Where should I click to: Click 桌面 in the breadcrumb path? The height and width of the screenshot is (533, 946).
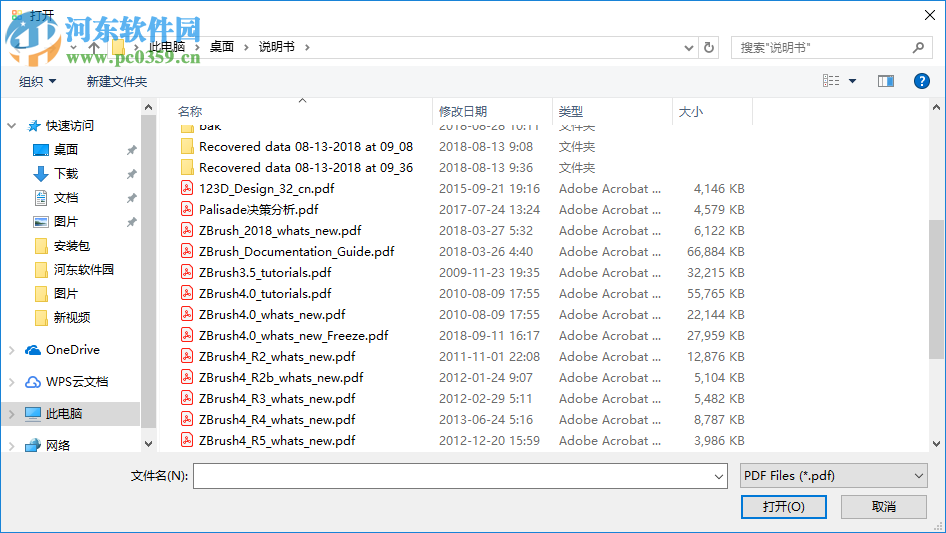tap(221, 46)
